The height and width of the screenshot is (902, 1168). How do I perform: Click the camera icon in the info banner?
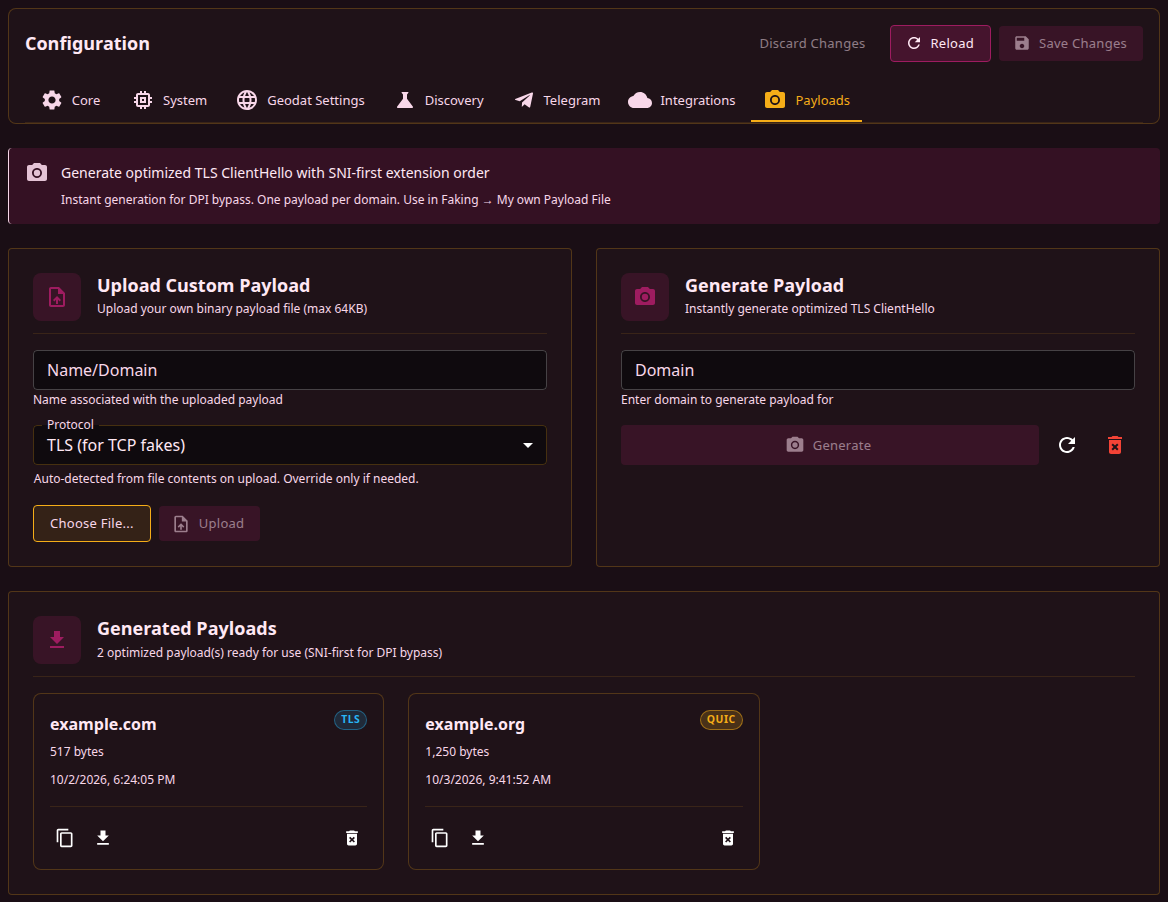[x=36, y=173]
